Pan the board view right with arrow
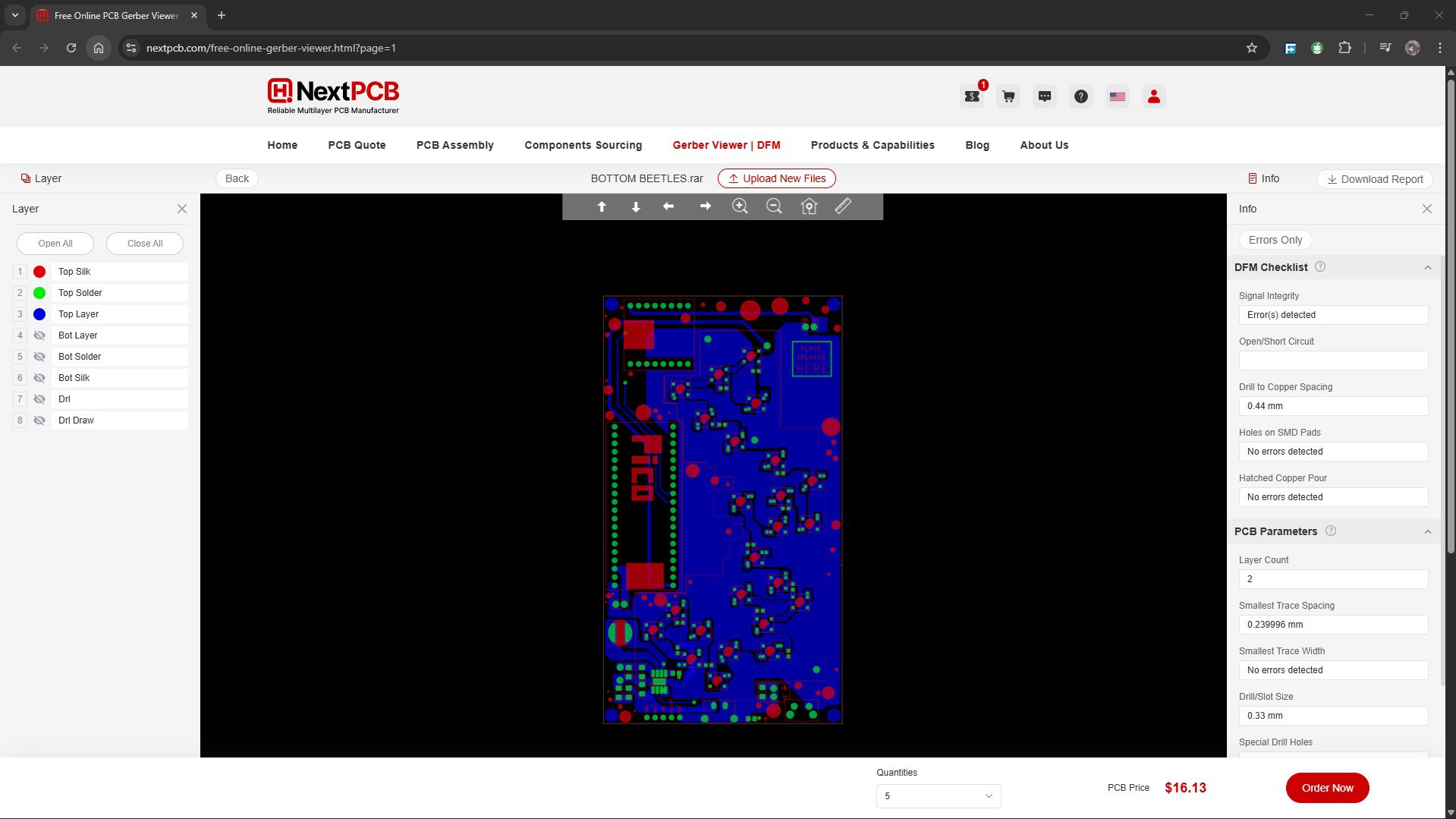This screenshot has height=819, width=1456. [705, 206]
